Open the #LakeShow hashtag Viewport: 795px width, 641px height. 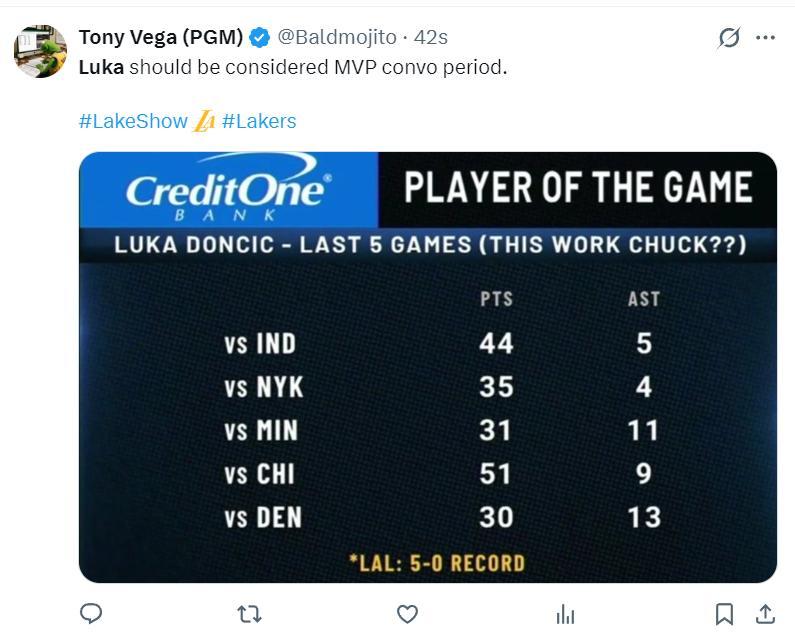133,122
